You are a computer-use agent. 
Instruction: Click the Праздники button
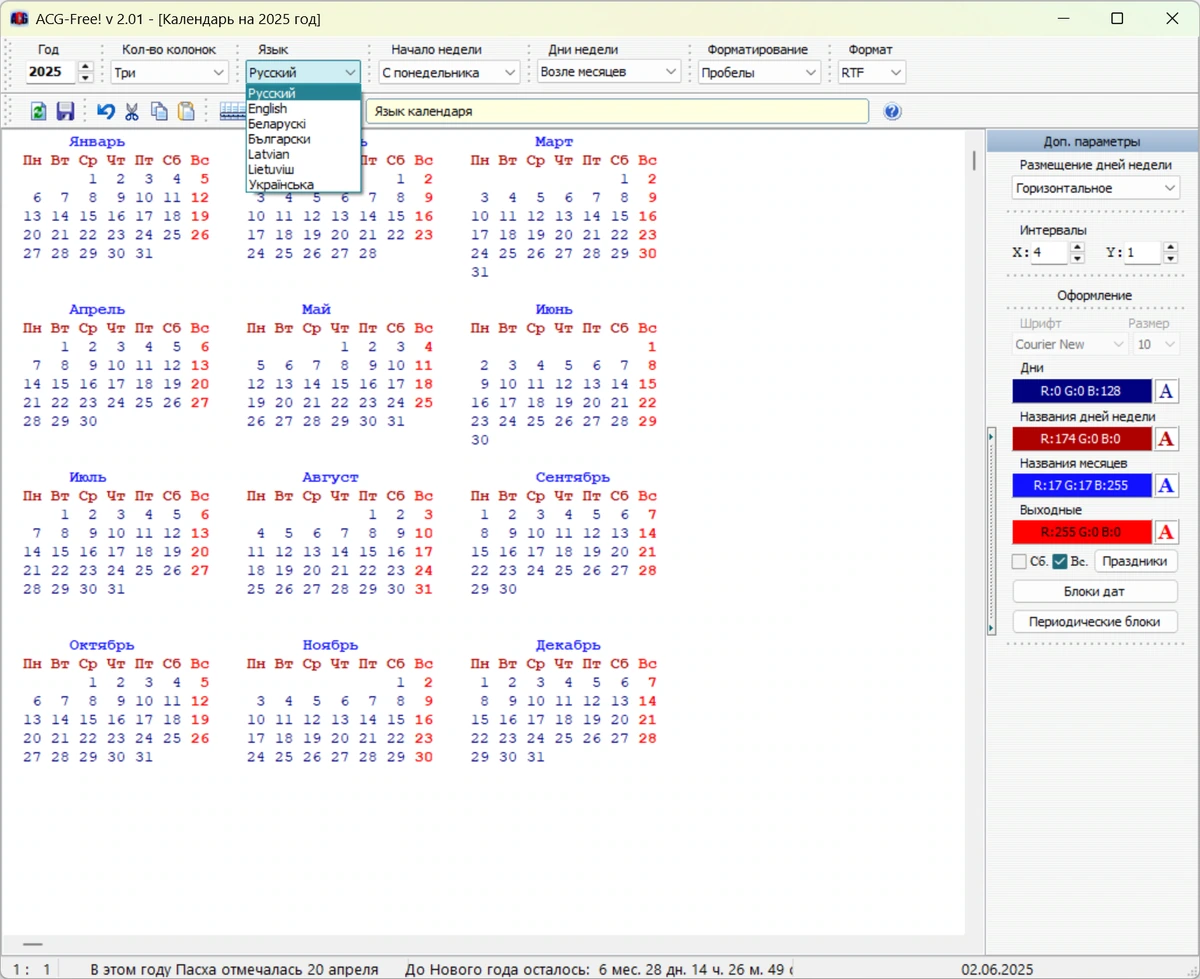tap(1135, 561)
